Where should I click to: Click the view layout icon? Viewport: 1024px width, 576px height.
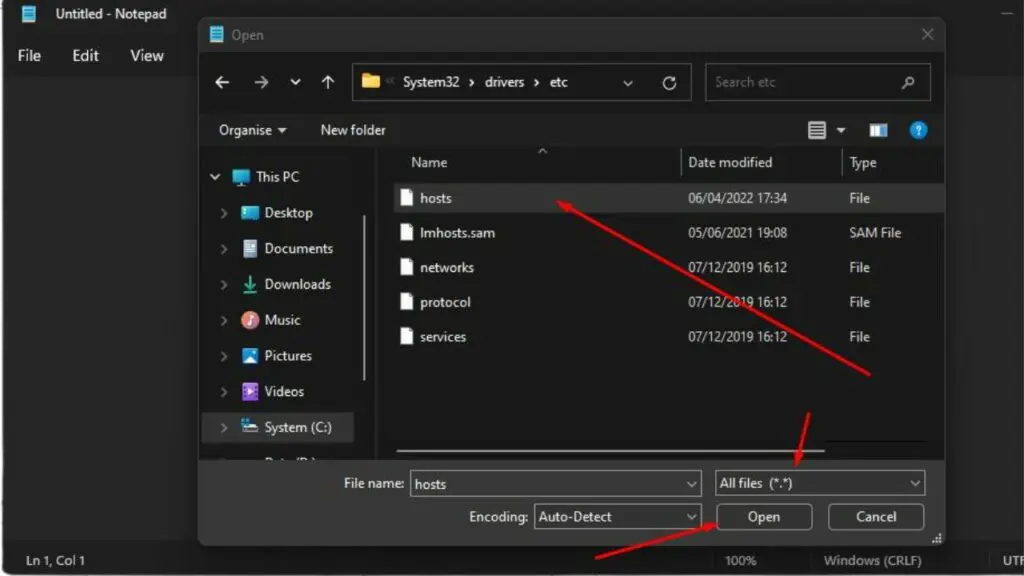coord(818,130)
